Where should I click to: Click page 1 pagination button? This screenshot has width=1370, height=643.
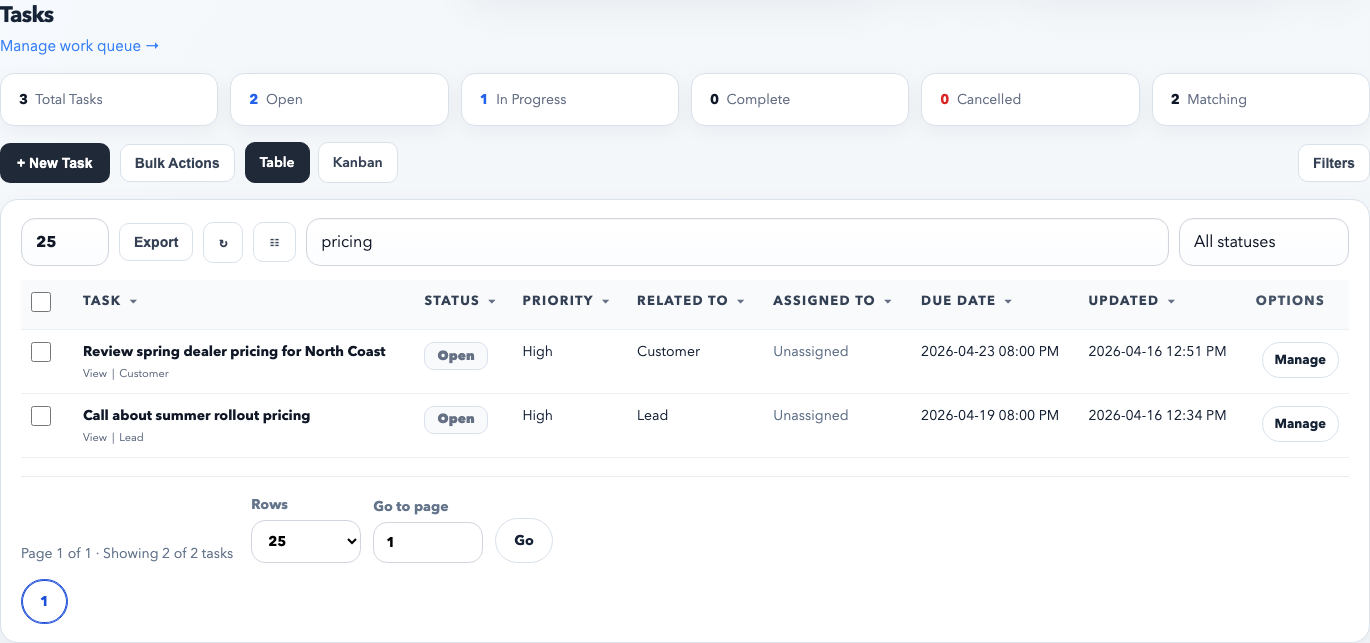[x=44, y=602]
